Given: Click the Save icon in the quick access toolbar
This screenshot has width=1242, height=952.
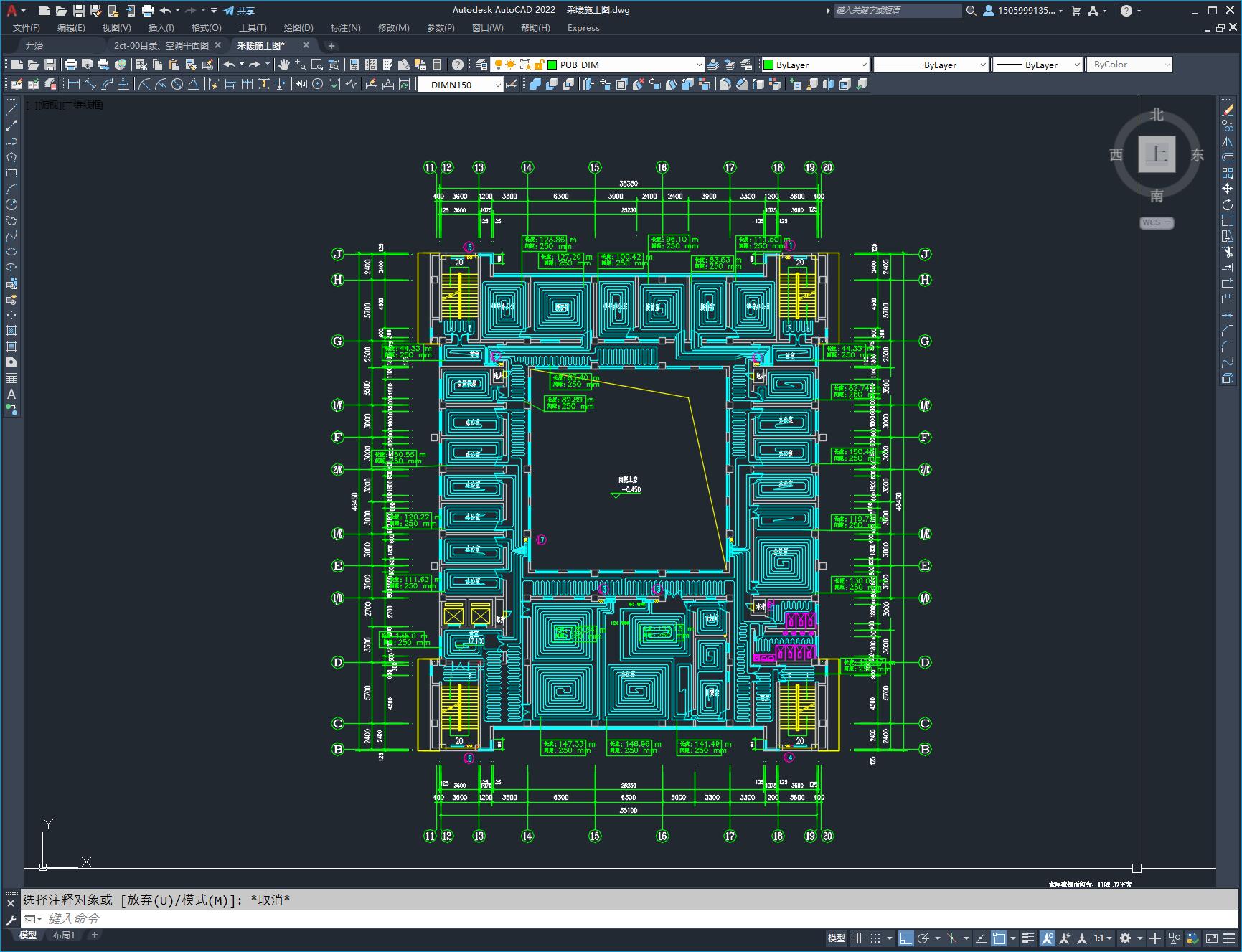Looking at the screenshot, I should [x=79, y=11].
